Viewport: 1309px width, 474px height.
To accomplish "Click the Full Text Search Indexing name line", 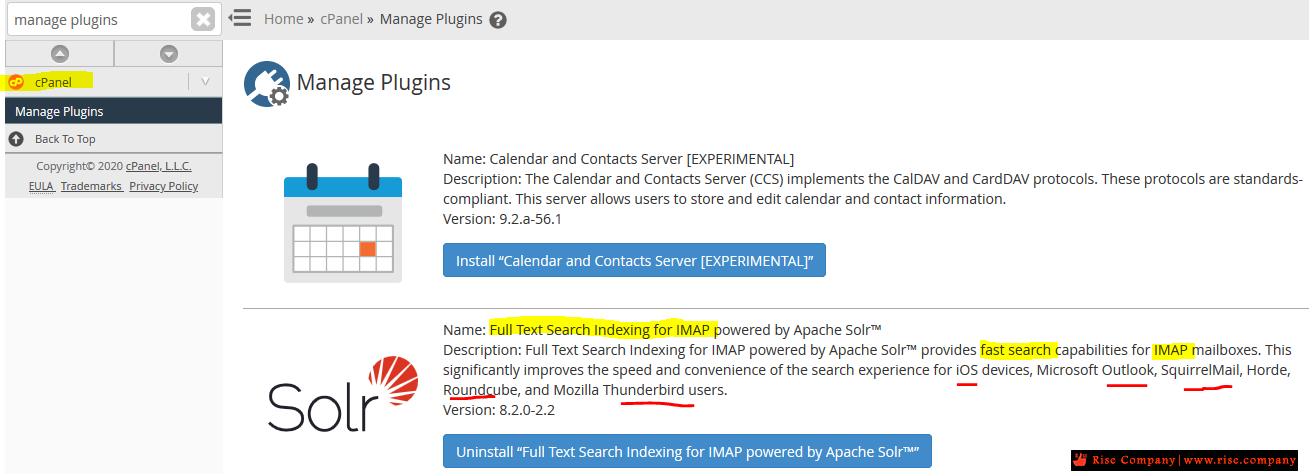I will pos(663,330).
